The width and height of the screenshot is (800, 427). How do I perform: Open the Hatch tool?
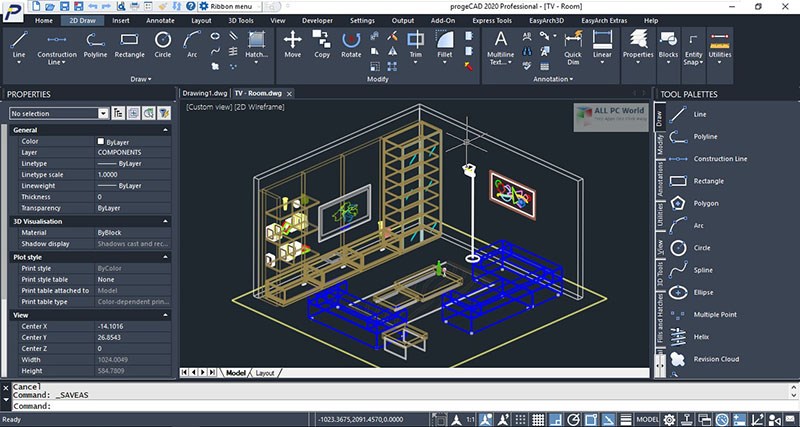[x=257, y=47]
